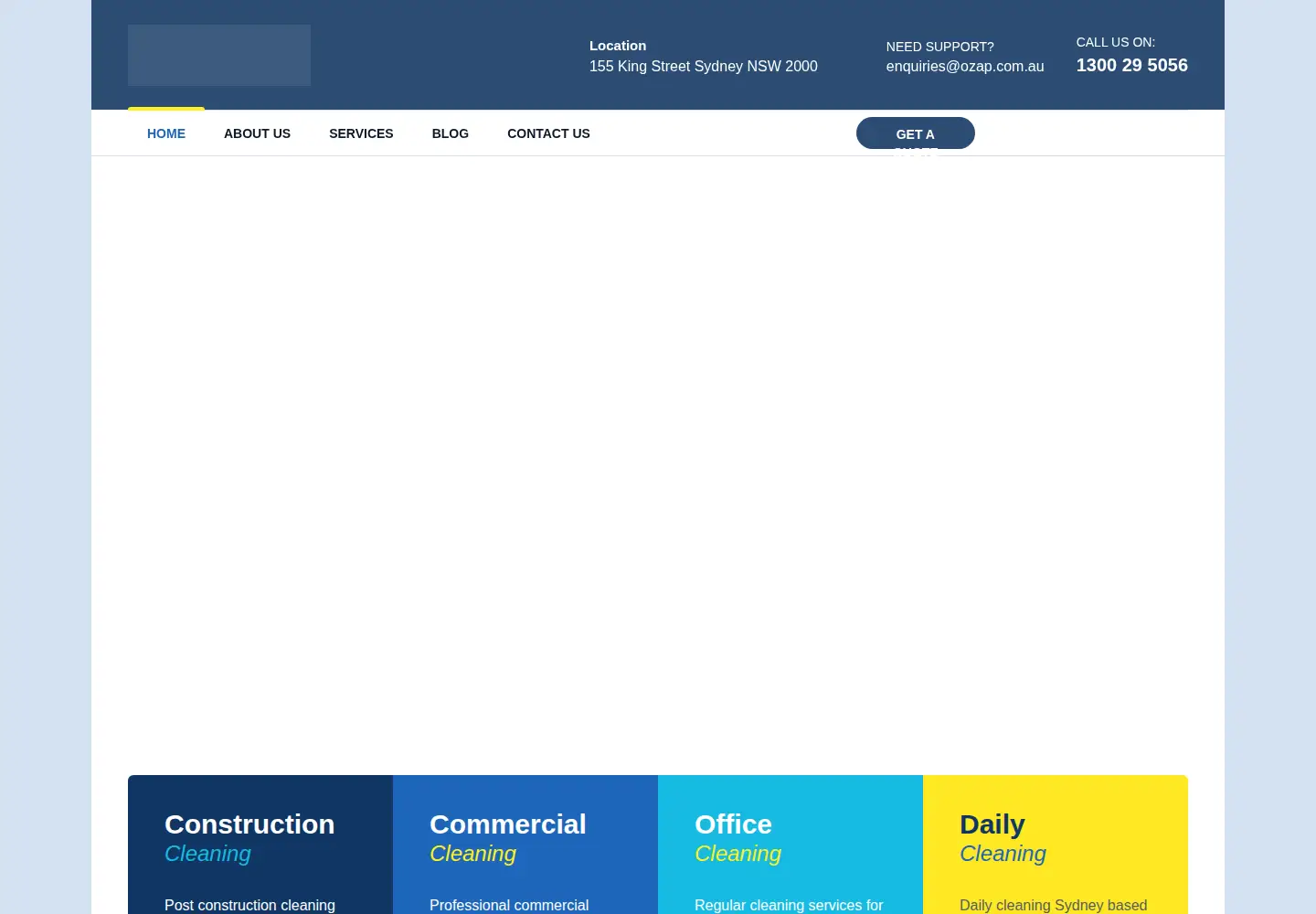The image size is (1316, 914).
Task: Click the 155 King Street Sydney address
Action: tap(704, 67)
